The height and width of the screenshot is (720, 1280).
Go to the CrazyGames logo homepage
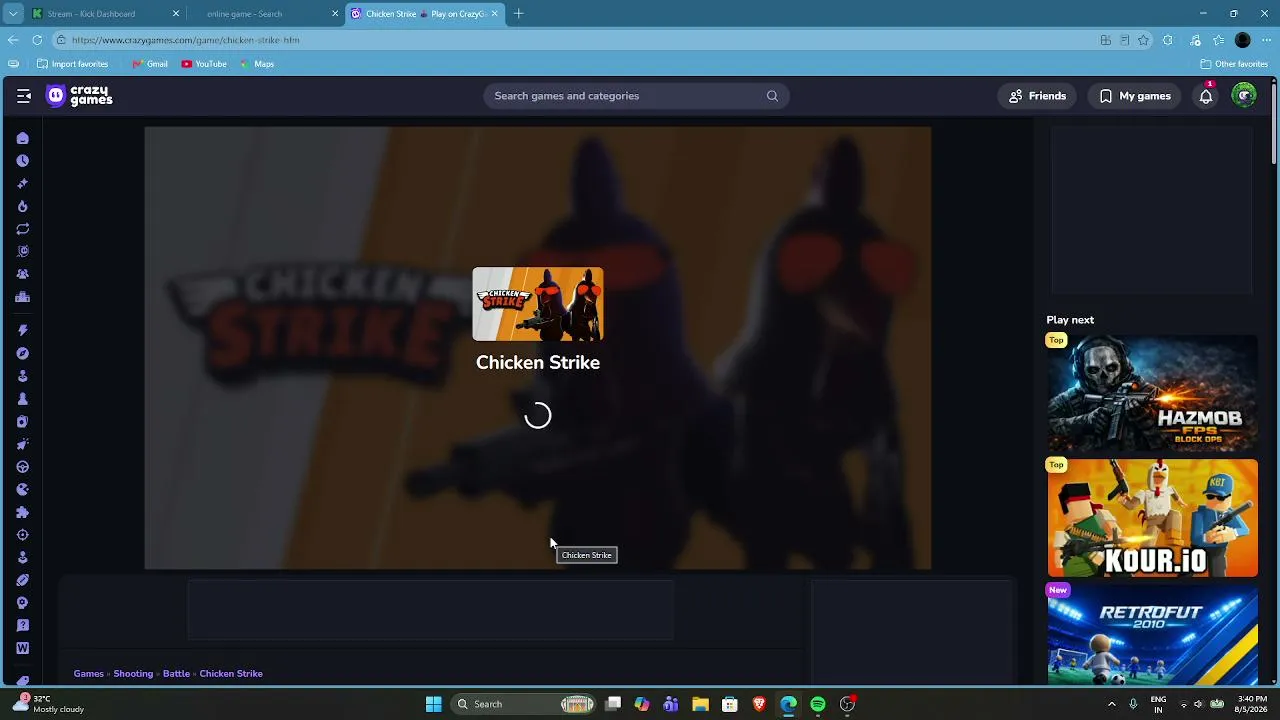click(80, 96)
